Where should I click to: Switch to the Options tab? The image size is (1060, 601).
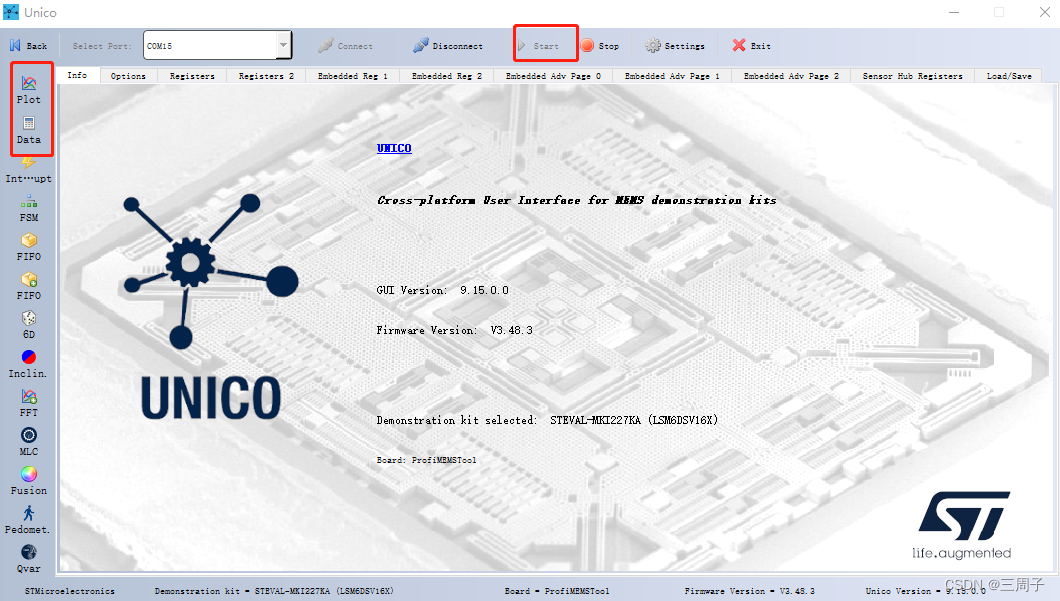(x=128, y=76)
